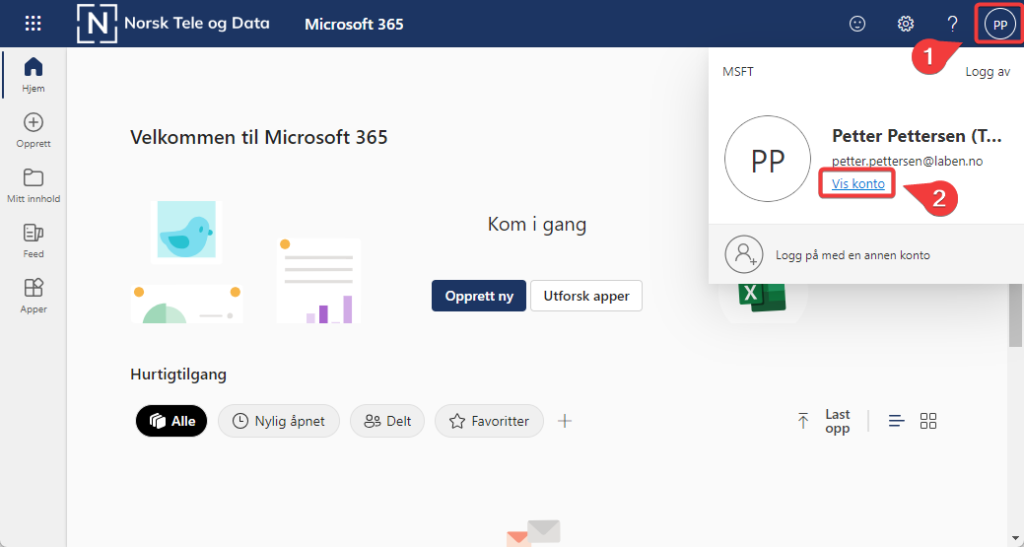Click Last opp upload button
This screenshot has width=1024, height=547.
click(x=822, y=421)
